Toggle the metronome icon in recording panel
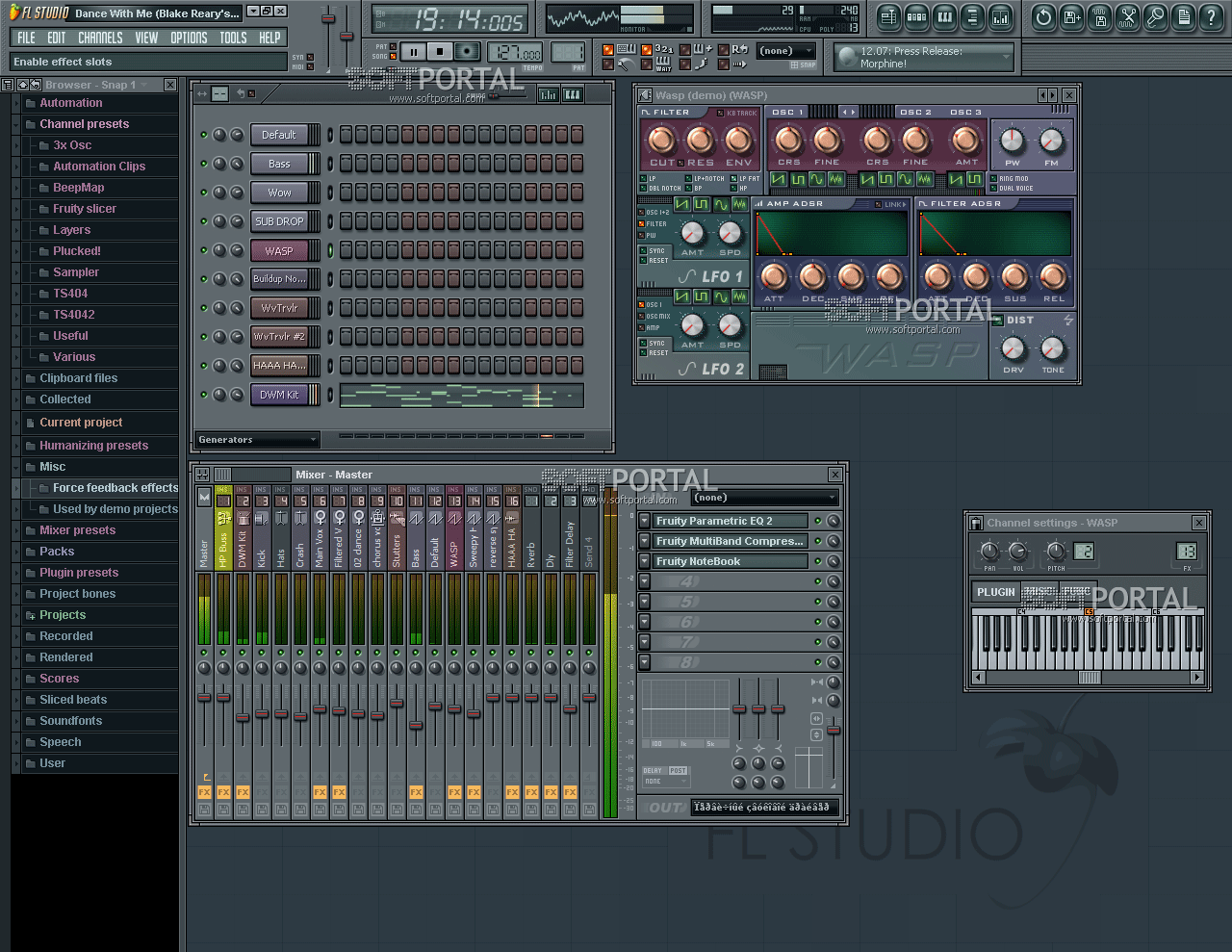 [x=626, y=64]
